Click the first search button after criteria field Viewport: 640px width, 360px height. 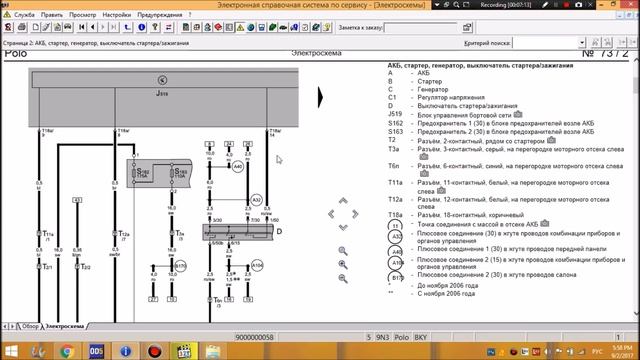(x=596, y=42)
